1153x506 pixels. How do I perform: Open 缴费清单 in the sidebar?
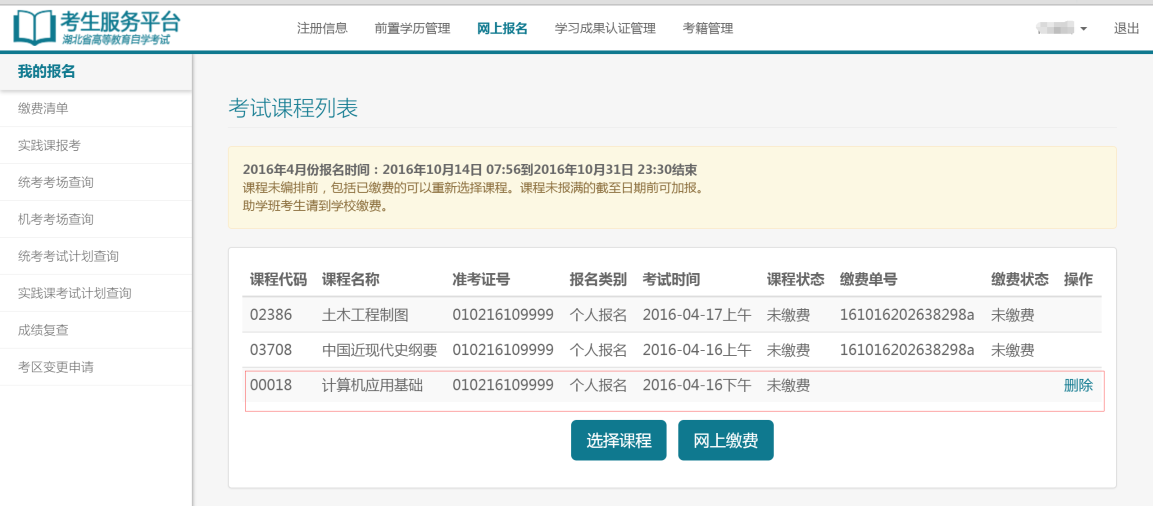(x=43, y=108)
